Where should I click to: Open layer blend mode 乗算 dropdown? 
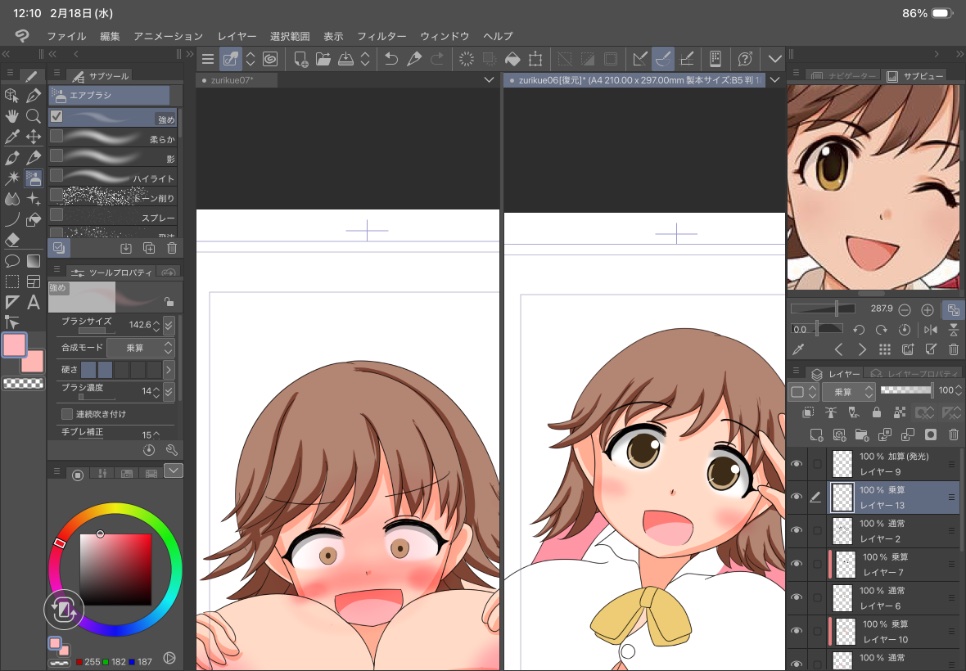click(849, 391)
